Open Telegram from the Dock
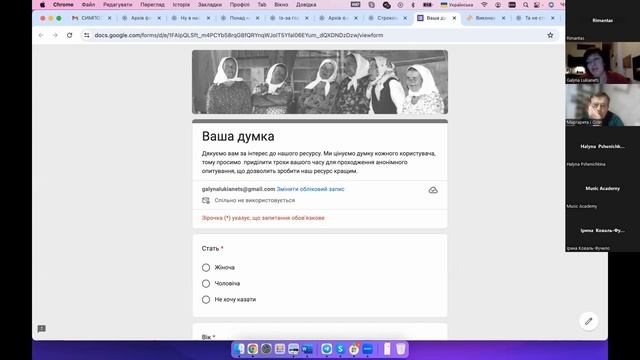The image size is (640, 360). pos(326,349)
